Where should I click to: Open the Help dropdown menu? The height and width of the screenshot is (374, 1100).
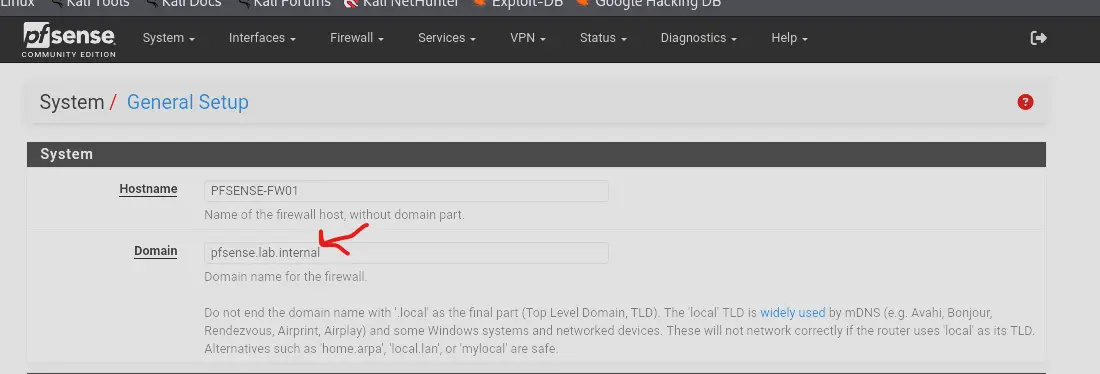(x=790, y=38)
